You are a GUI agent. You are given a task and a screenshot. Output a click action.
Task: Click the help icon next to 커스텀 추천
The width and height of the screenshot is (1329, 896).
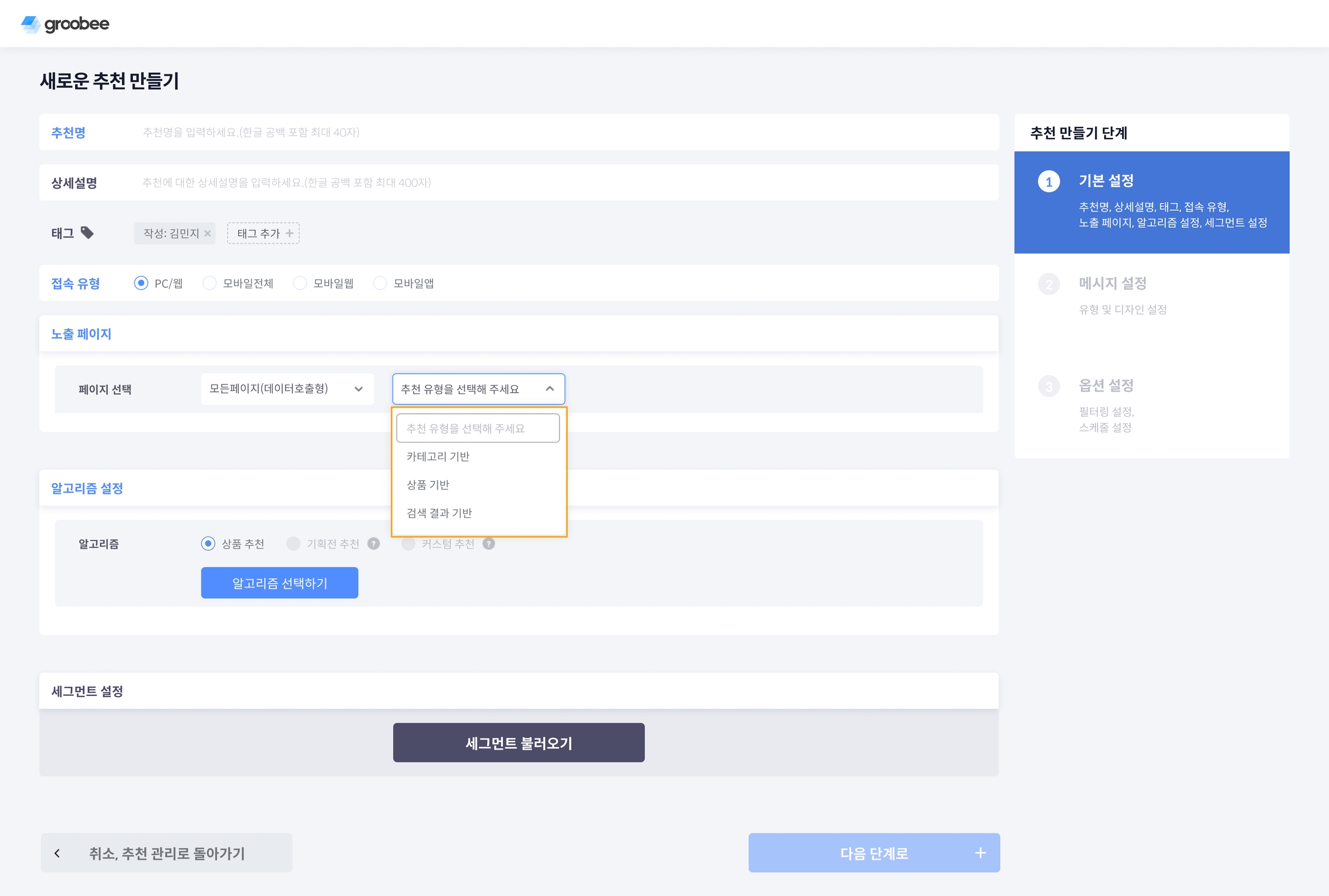point(489,544)
